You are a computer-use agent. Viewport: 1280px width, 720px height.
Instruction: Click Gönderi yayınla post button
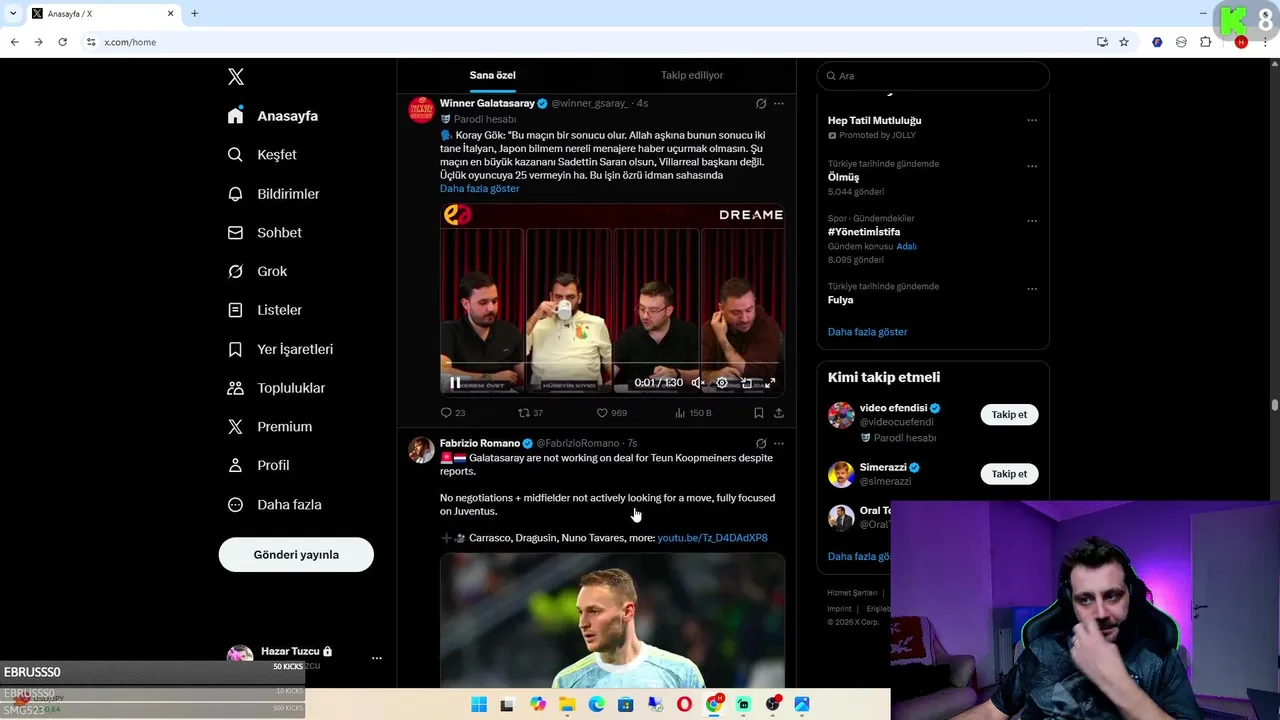click(296, 555)
